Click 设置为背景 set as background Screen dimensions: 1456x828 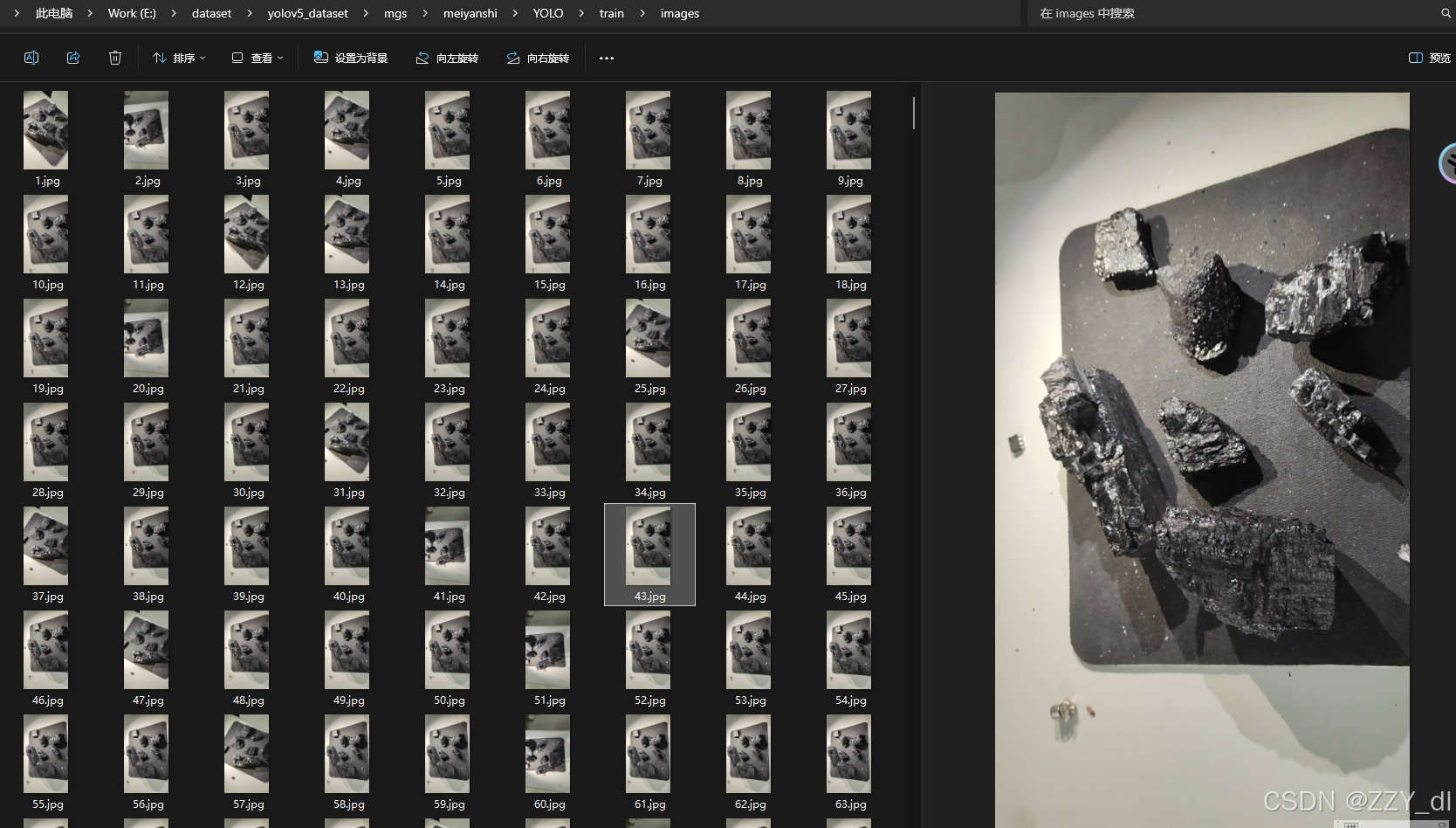351,58
